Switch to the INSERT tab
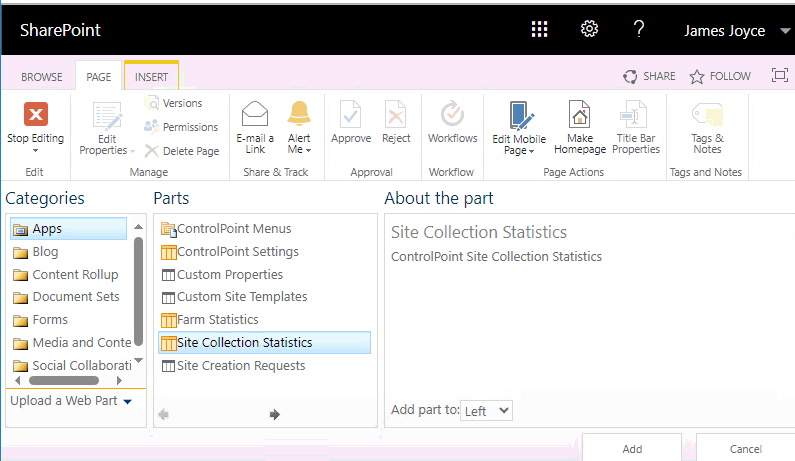The image size is (795, 461). pos(151,77)
